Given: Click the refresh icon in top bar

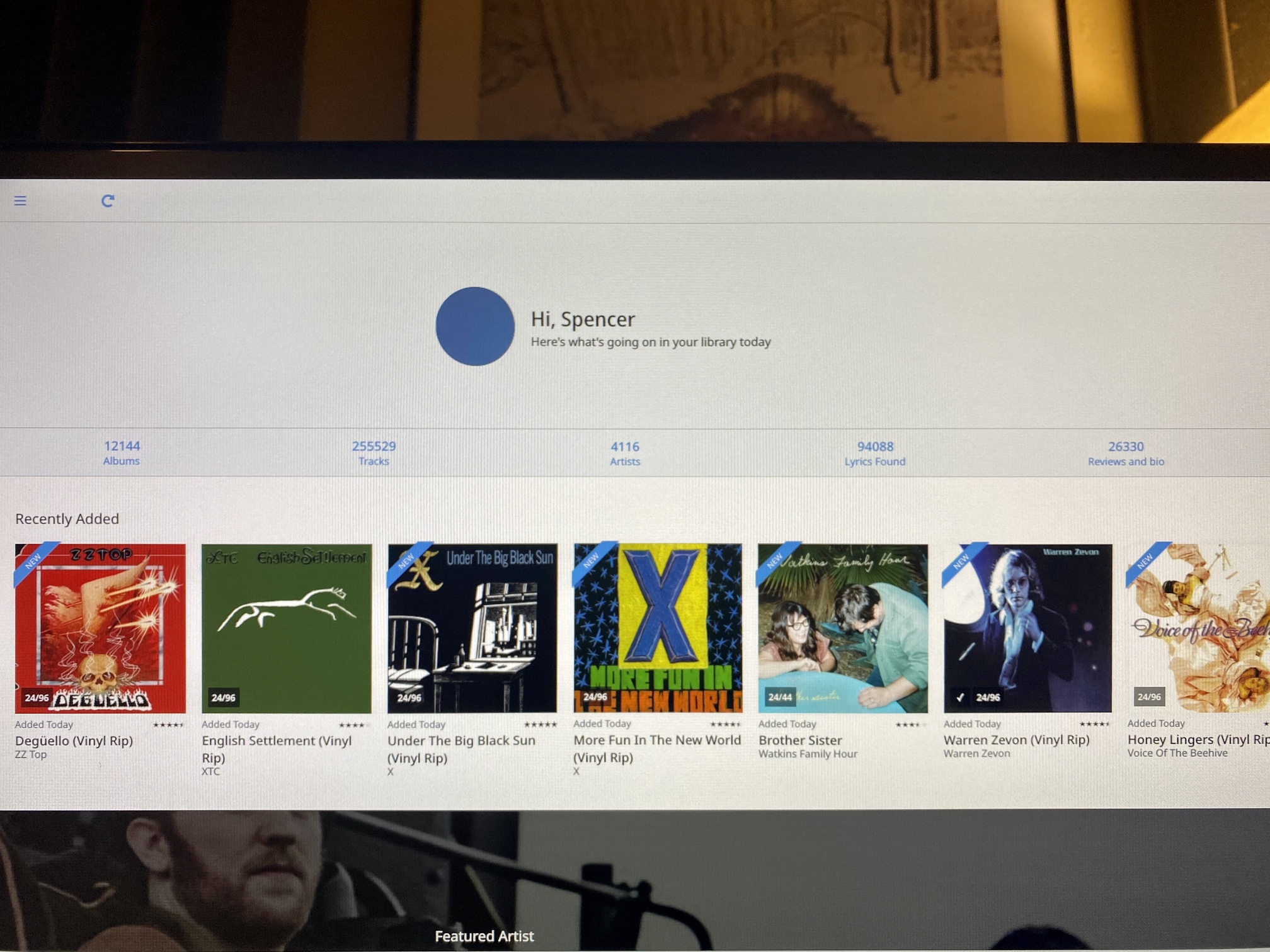Looking at the screenshot, I should [108, 201].
